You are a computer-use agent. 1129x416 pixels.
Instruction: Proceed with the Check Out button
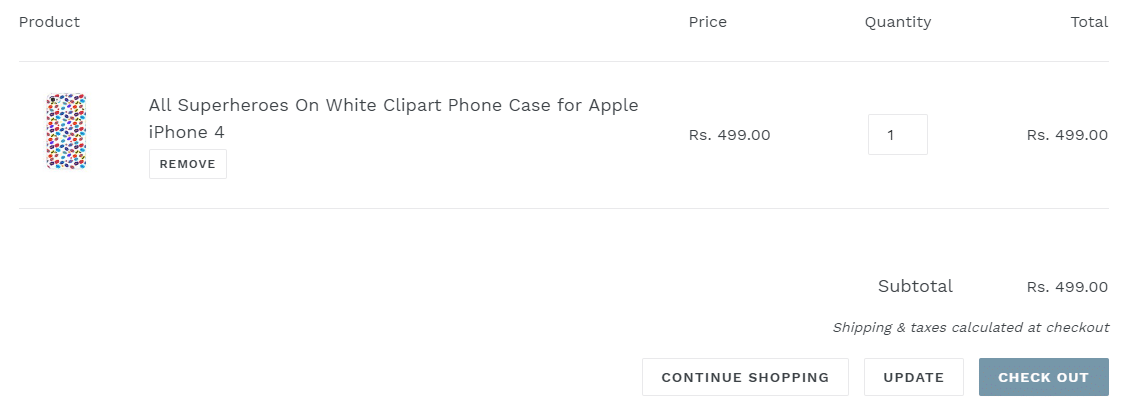pyautogui.click(x=1043, y=377)
